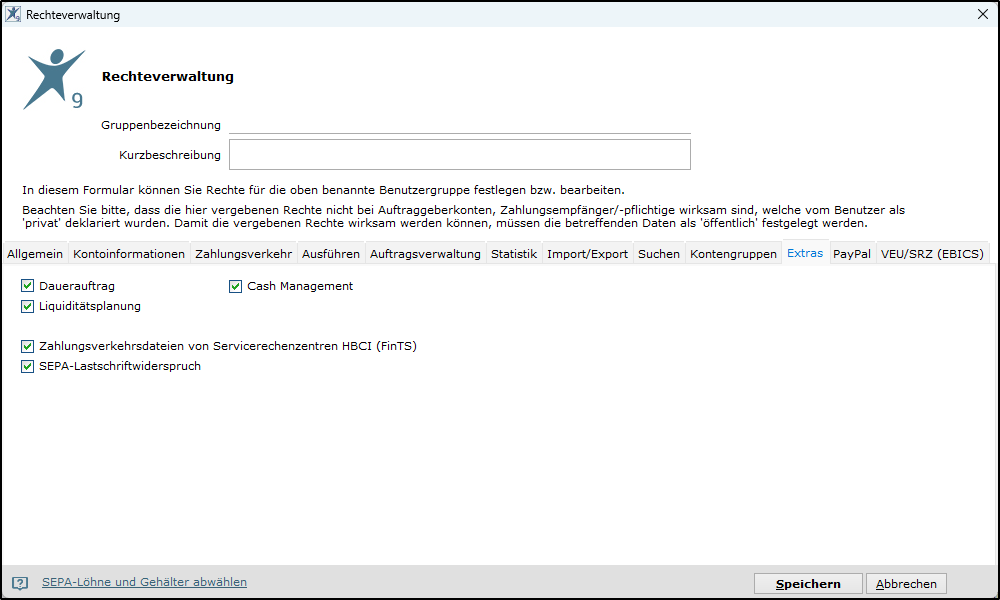Click into the Kurzbeschreibung text box
The width and height of the screenshot is (1000, 600).
pyautogui.click(x=460, y=155)
